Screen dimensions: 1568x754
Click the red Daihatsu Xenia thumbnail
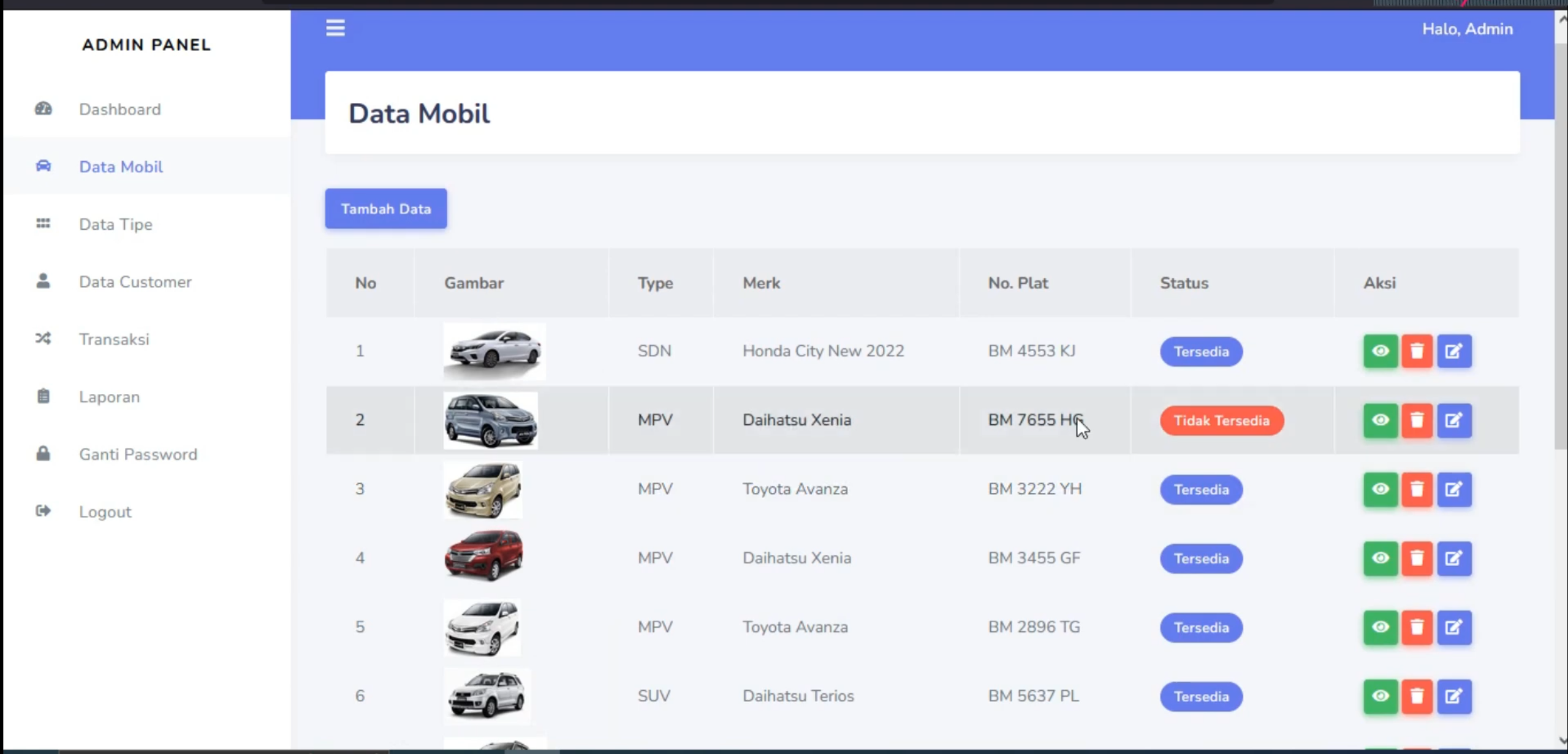coord(483,556)
